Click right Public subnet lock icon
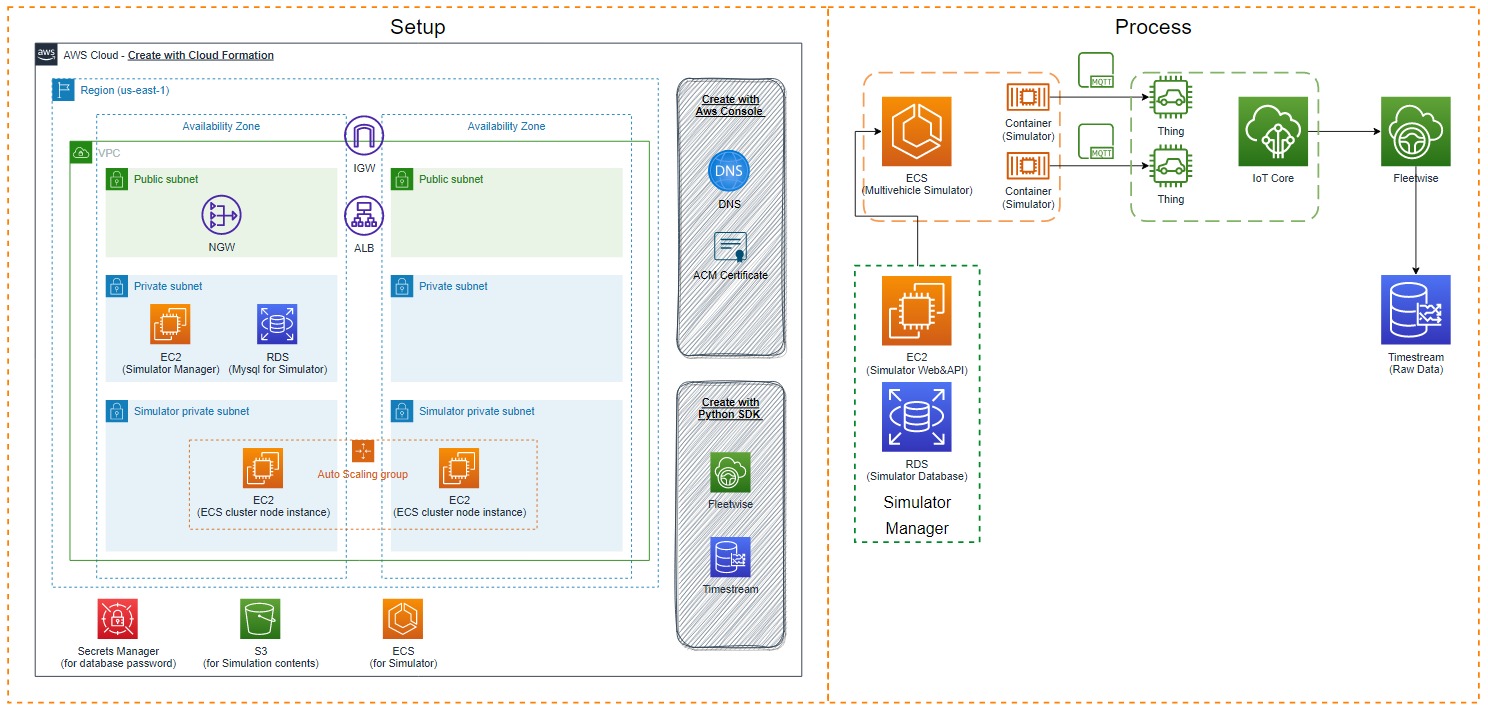The width and height of the screenshot is (1488, 706). (x=402, y=180)
